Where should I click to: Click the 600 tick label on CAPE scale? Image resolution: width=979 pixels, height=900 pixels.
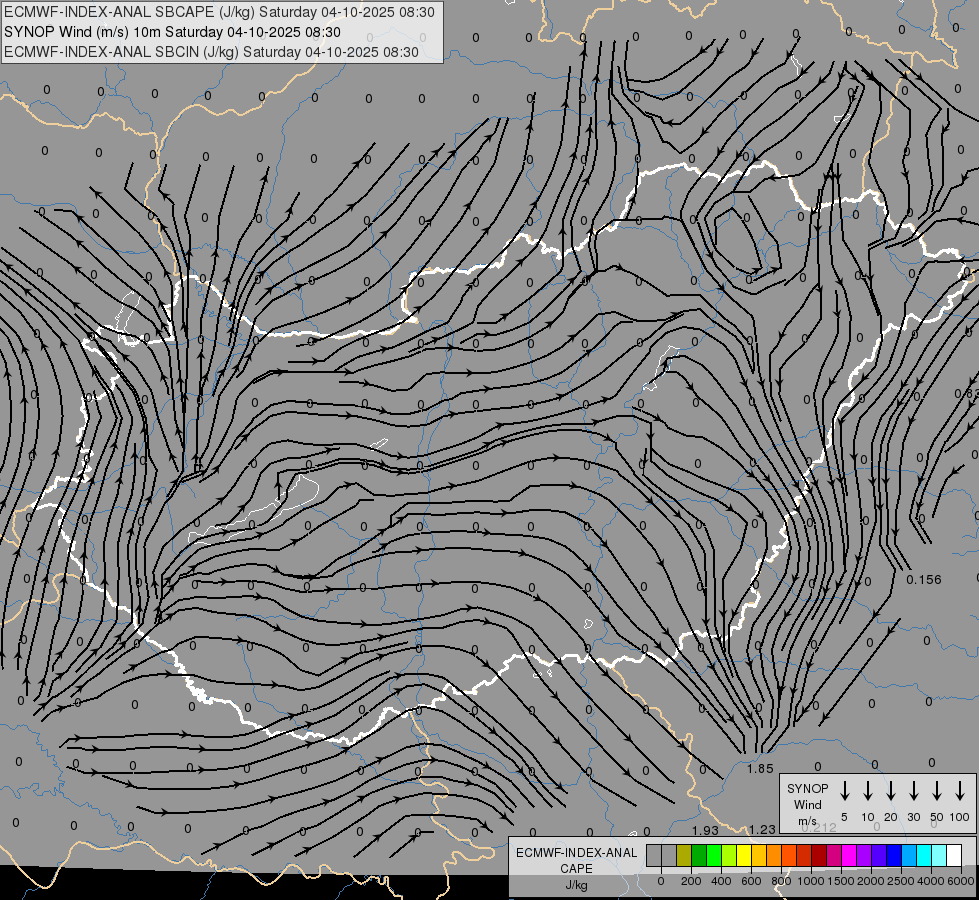tap(751, 881)
